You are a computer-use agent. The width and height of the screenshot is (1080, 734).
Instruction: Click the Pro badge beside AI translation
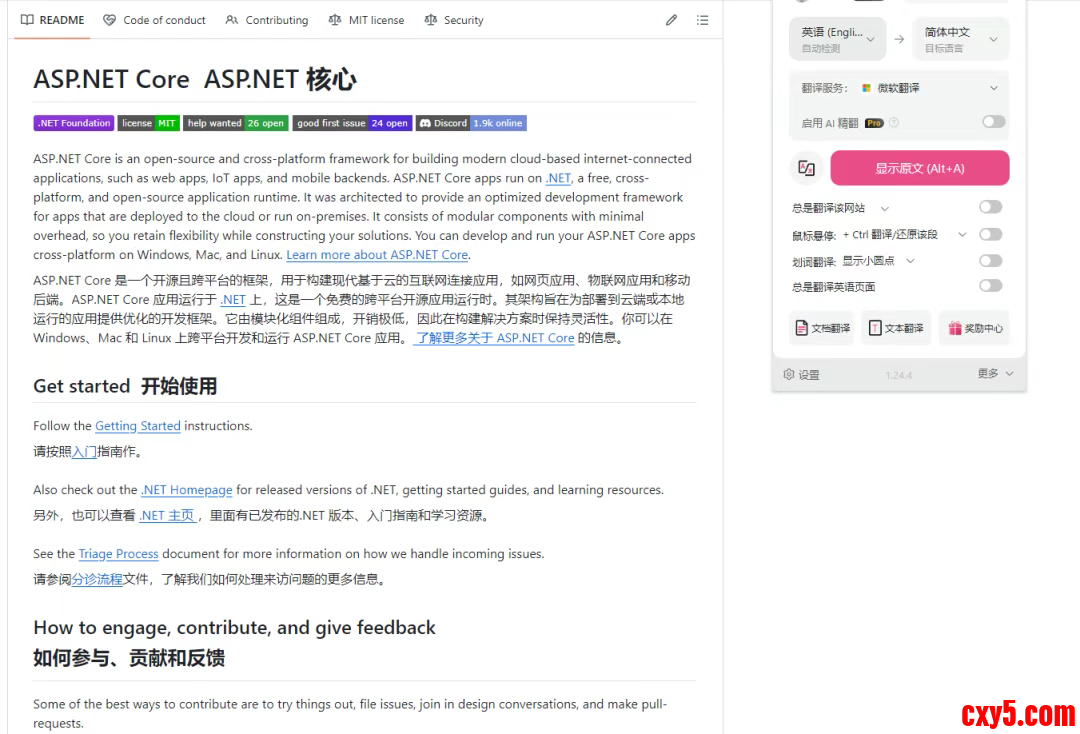[873, 123]
